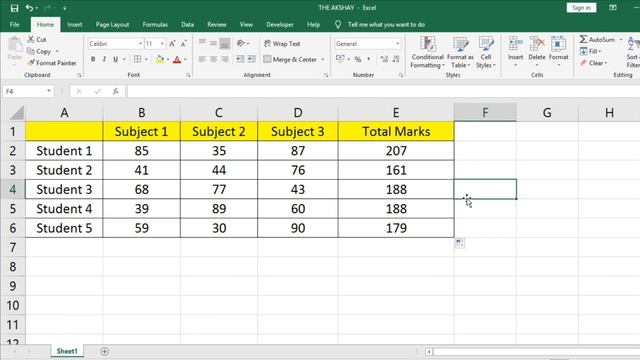
Task: Click the Undo arrow icon
Action: (x=29, y=8)
